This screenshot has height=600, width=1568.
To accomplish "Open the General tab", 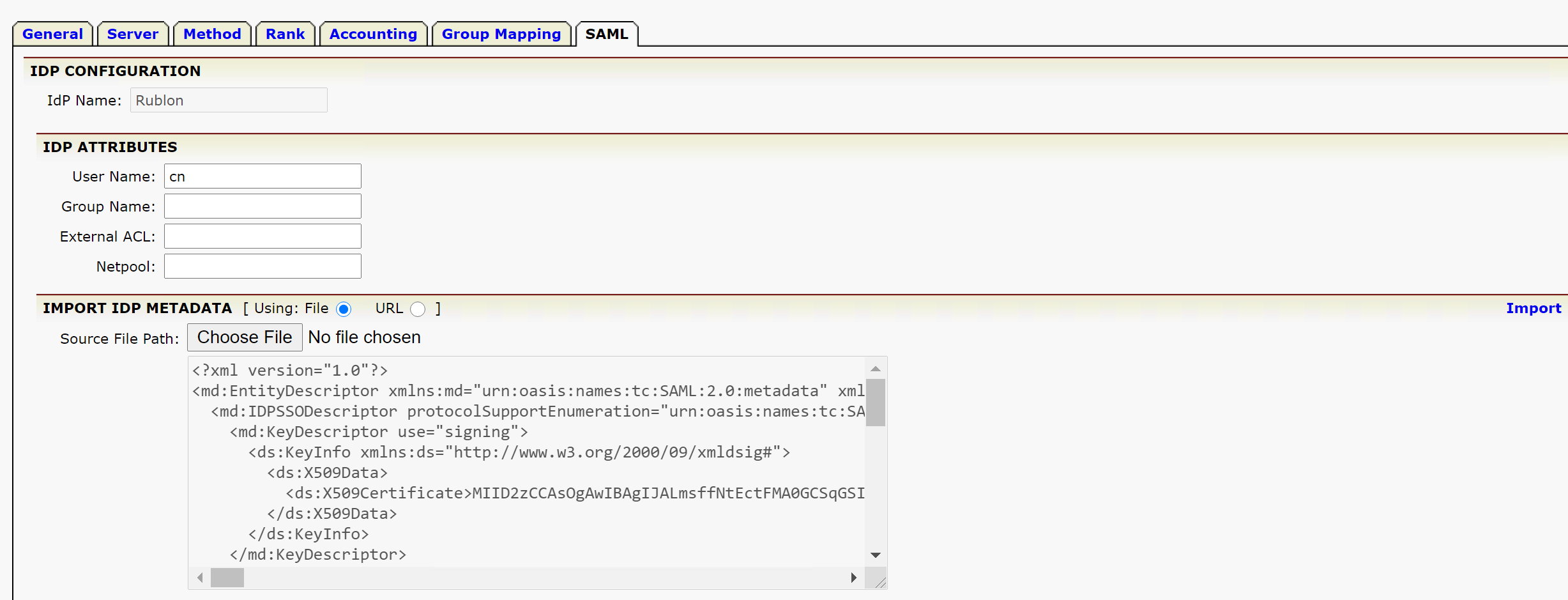I will [52, 34].
